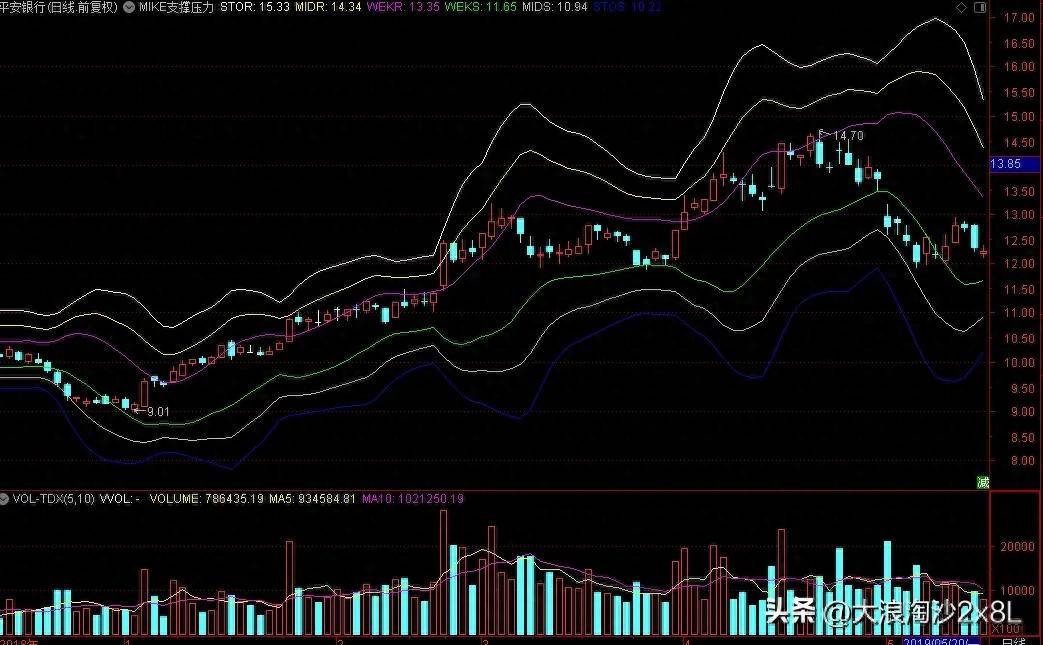The width and height of the screenshot is (1043, 645).
Task: Click the WEKR: 13.35 value
Action: (403, 7)
